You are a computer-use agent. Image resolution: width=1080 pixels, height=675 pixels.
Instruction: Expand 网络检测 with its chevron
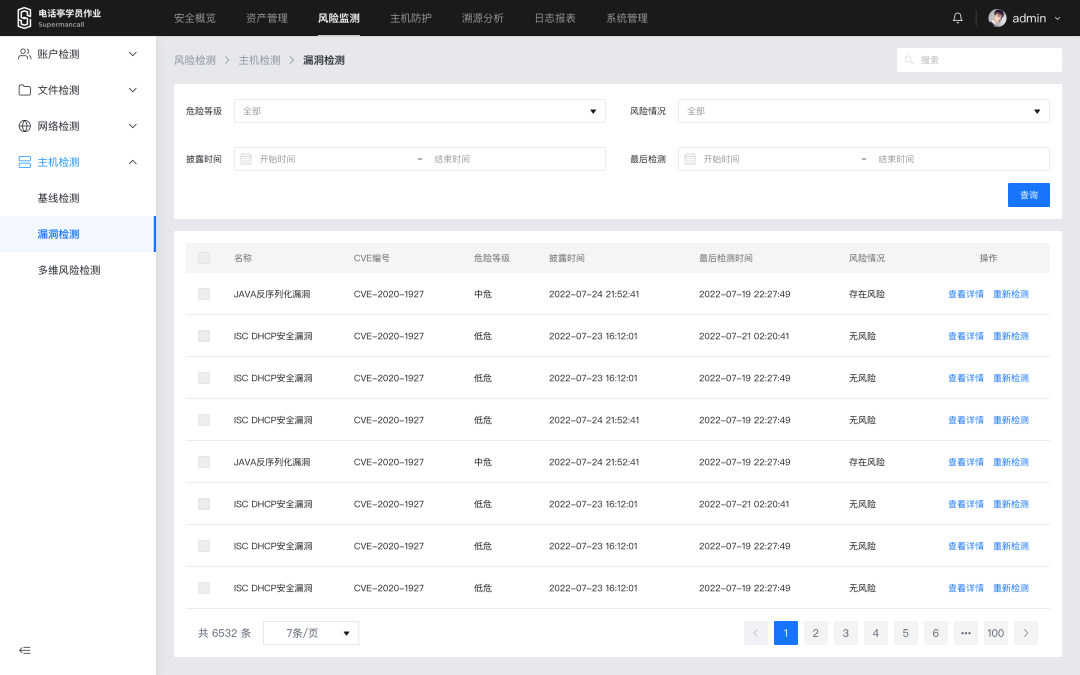point(133,126)
